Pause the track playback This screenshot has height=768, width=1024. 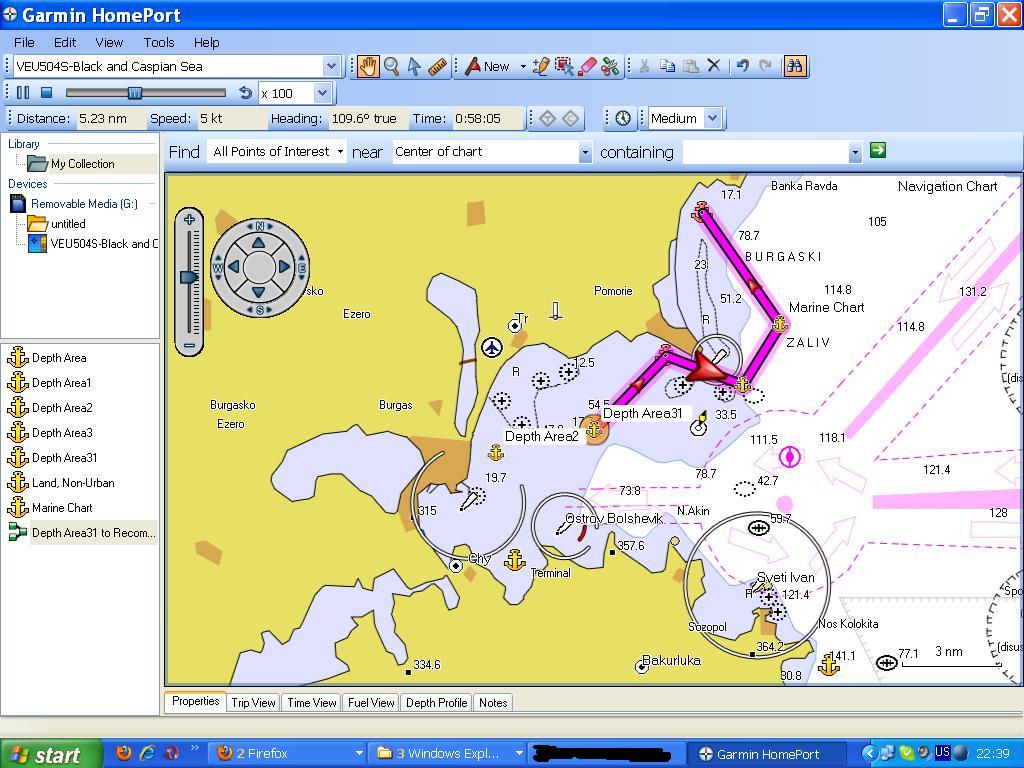23,93
